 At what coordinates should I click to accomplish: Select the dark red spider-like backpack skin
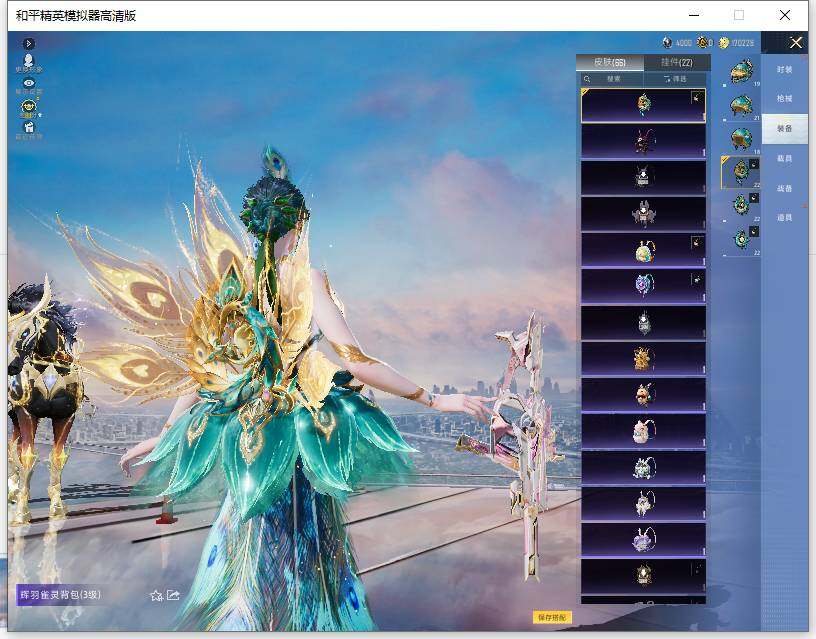pyautogui.click(x=643, y=142)
